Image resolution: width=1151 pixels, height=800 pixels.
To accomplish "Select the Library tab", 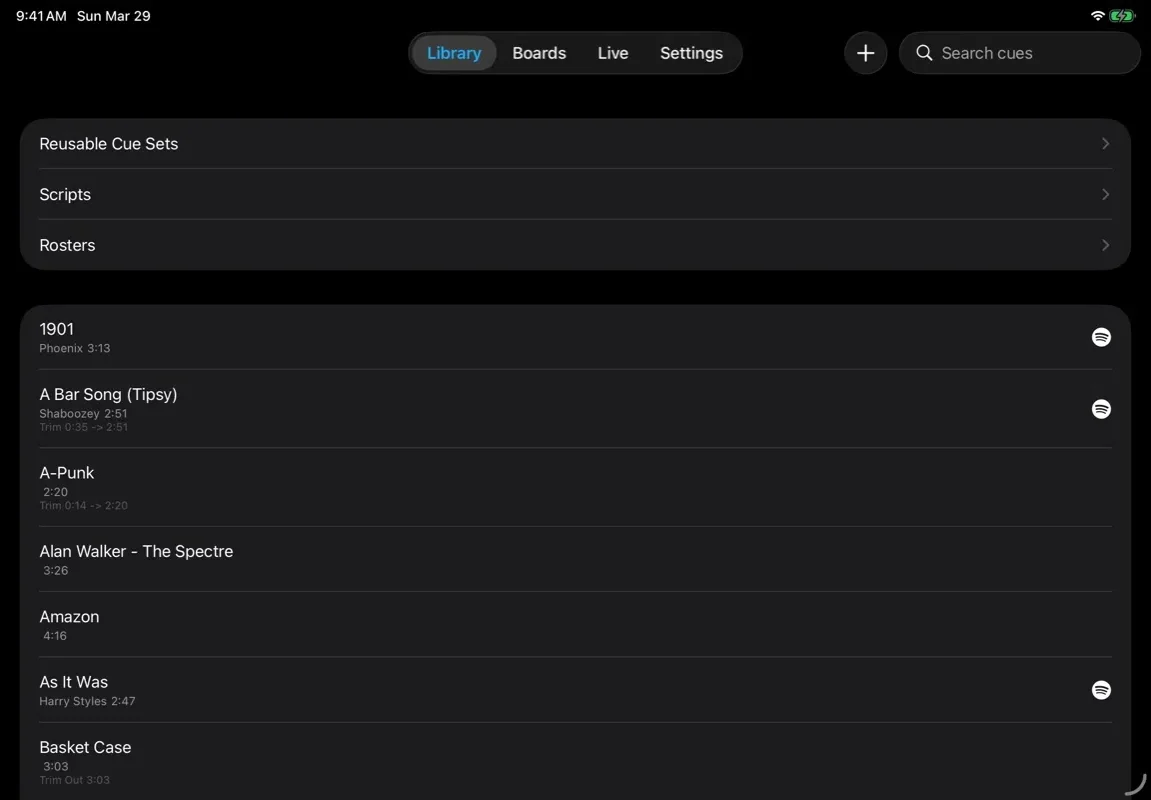I will coord(454,52).
